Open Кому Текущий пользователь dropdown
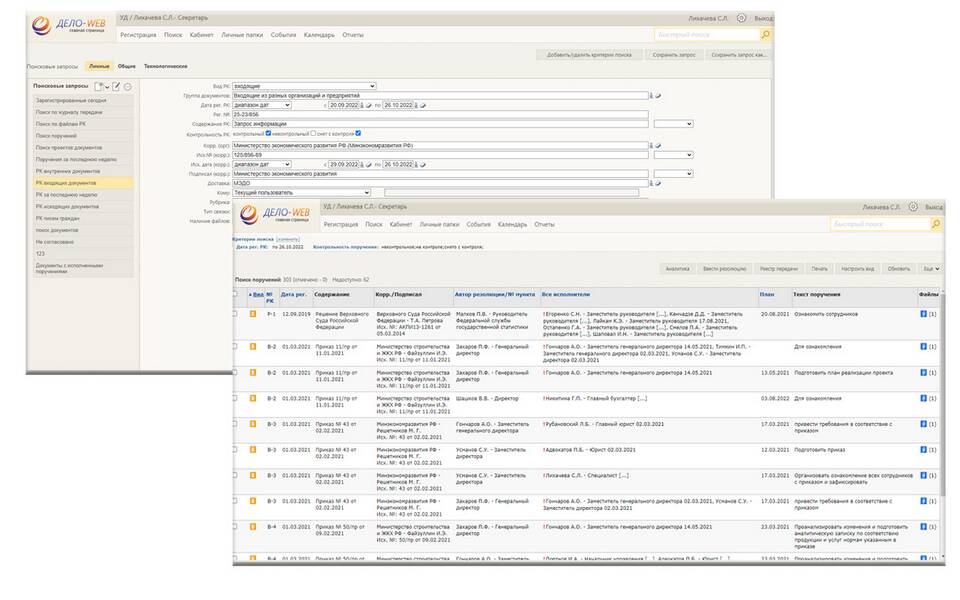 [x=301, y=193]
